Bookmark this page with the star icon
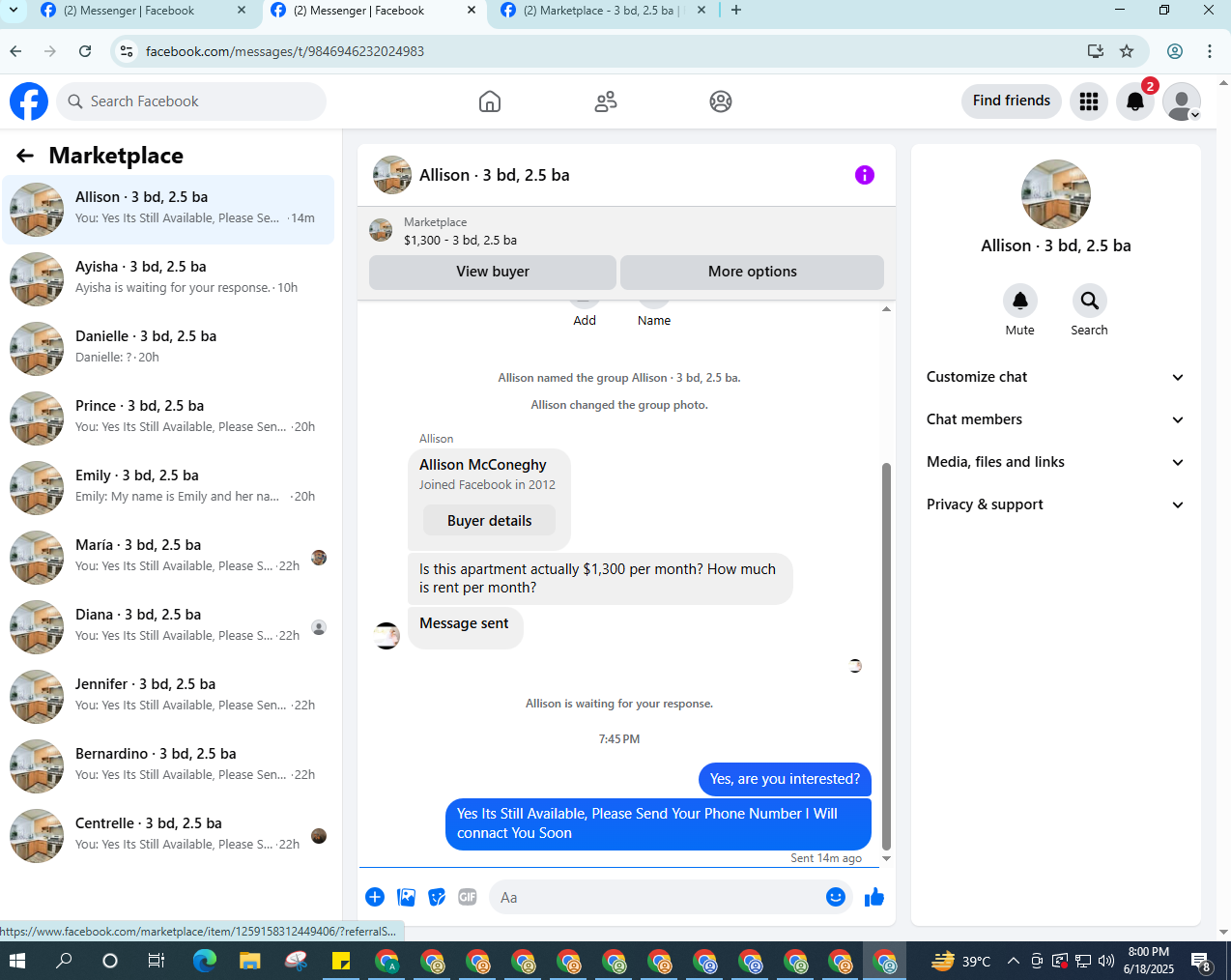Screen dimensions: 1231x980 (x=1127, y=51)
